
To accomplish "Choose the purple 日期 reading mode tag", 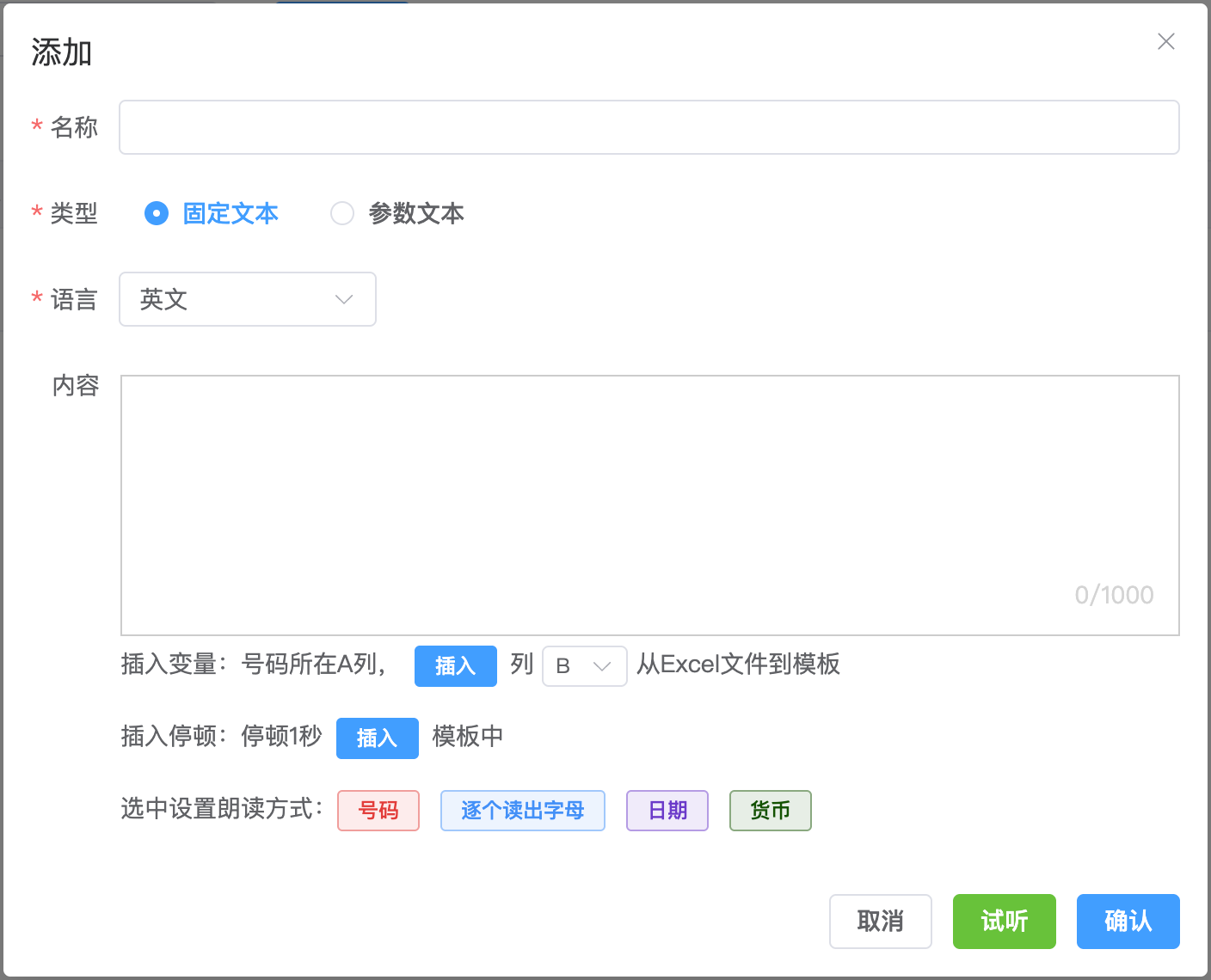I will pos(667,811).
